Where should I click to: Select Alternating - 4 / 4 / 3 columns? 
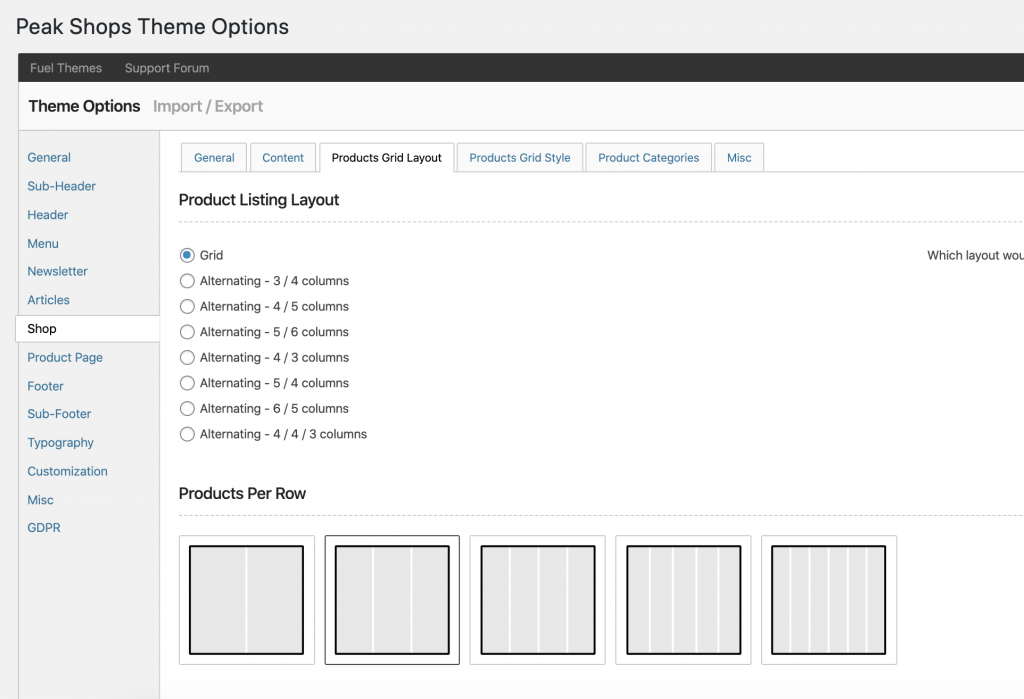(x=187, y=434)
